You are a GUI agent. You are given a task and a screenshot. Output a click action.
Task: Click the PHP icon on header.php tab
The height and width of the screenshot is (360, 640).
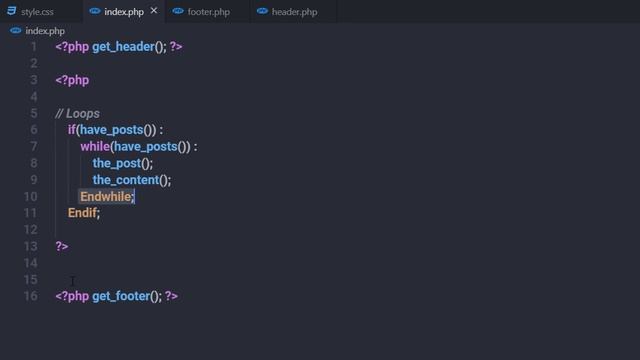coord(262,11)
